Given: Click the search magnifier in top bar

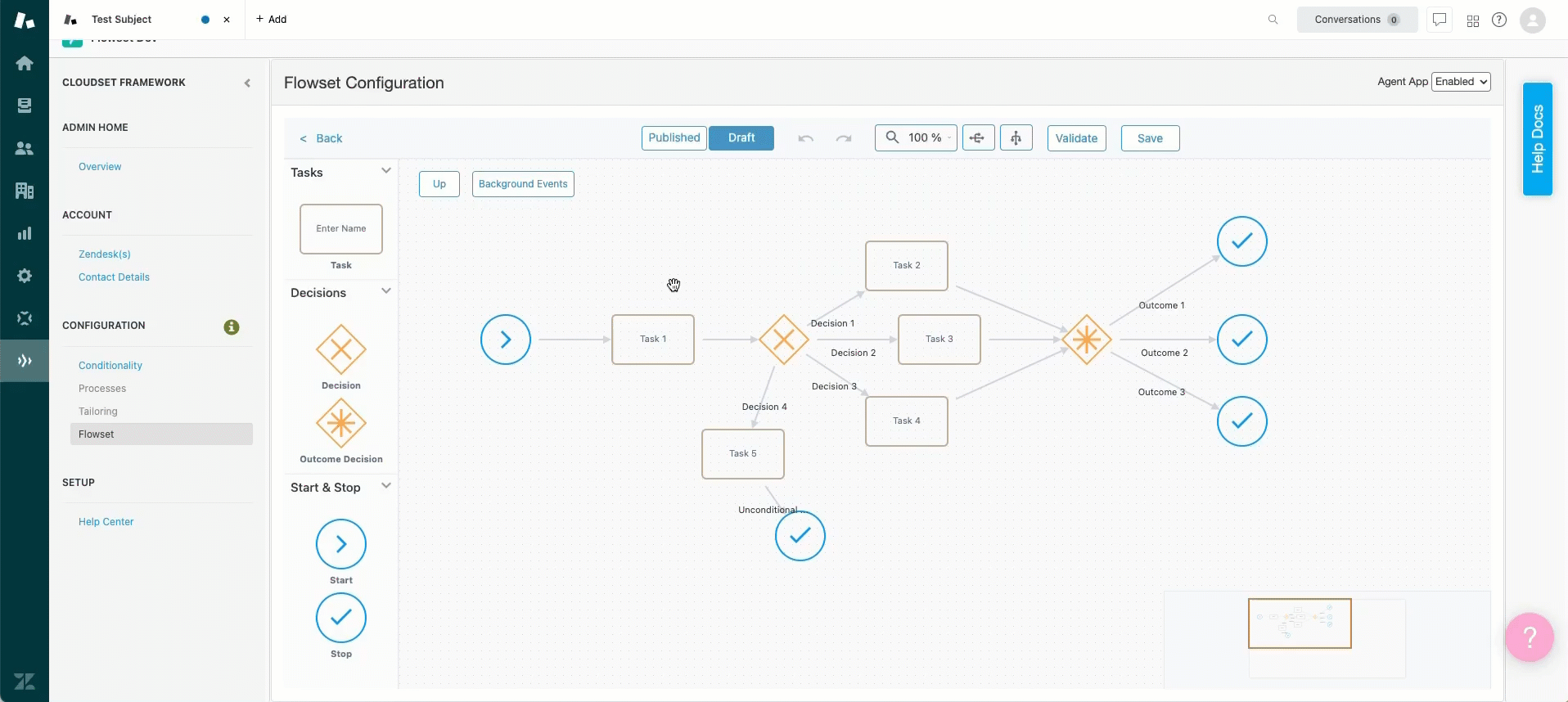Looking at the screenshot, I should (x=1273, y=20).
